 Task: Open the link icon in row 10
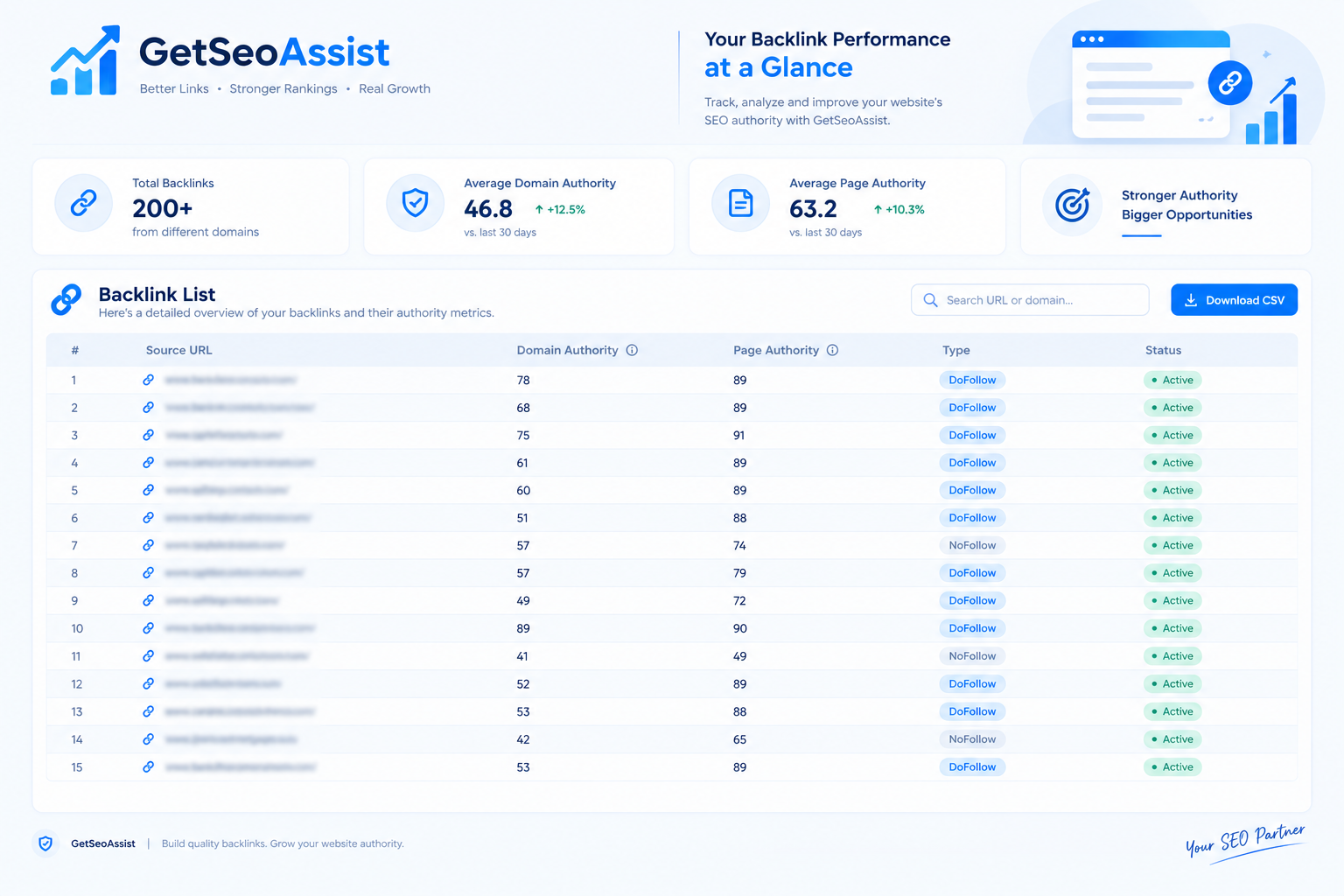149,628
